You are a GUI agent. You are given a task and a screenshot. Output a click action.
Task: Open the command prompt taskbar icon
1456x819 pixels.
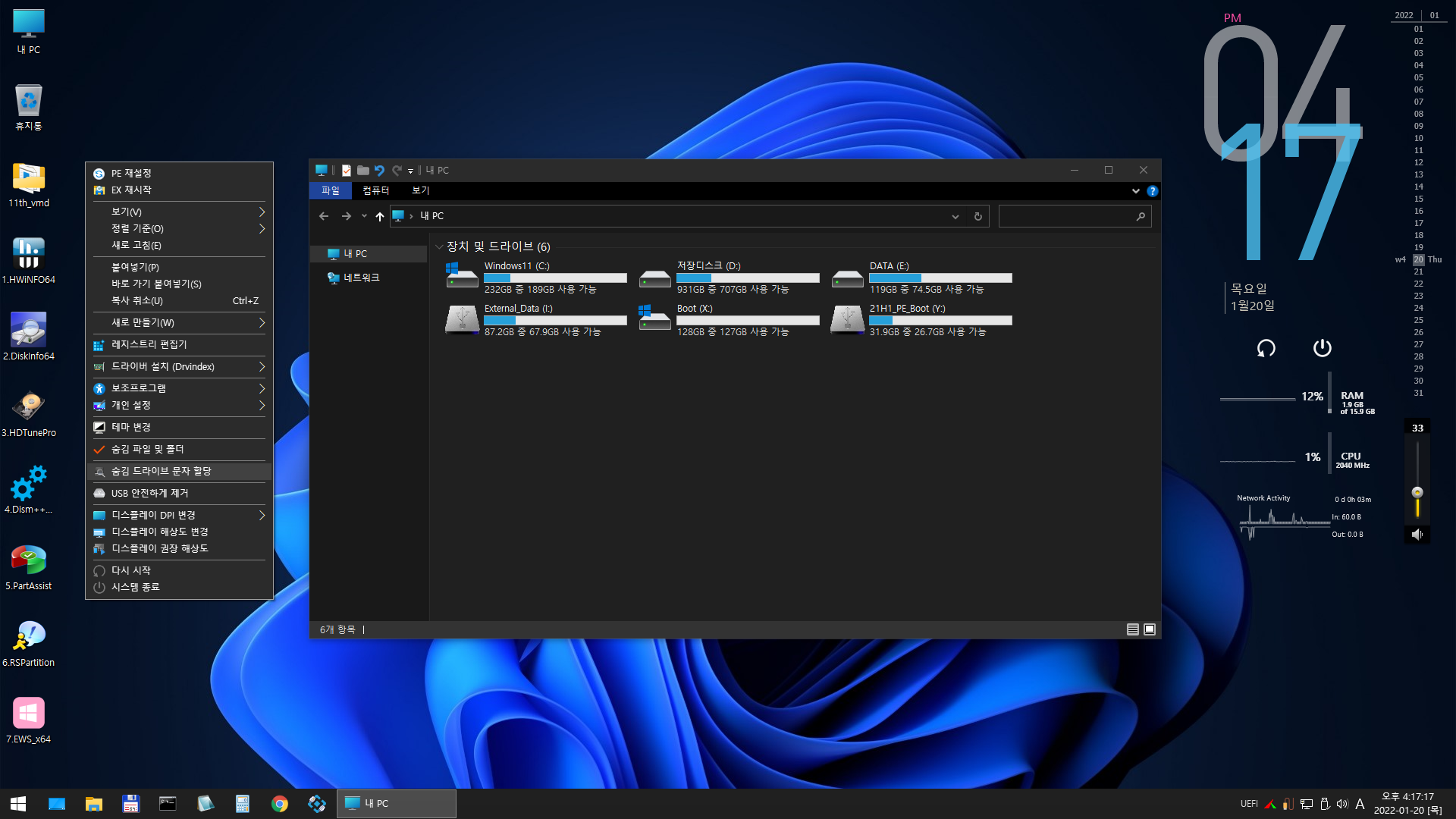[168, 804]
